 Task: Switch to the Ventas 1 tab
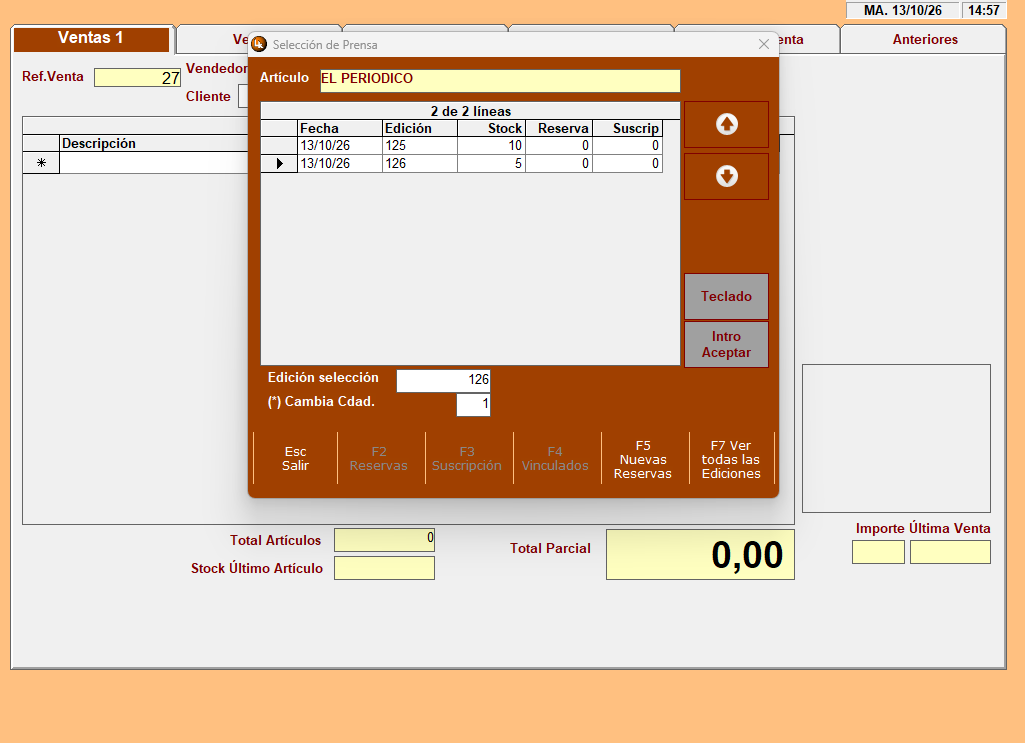pos(92,39)
